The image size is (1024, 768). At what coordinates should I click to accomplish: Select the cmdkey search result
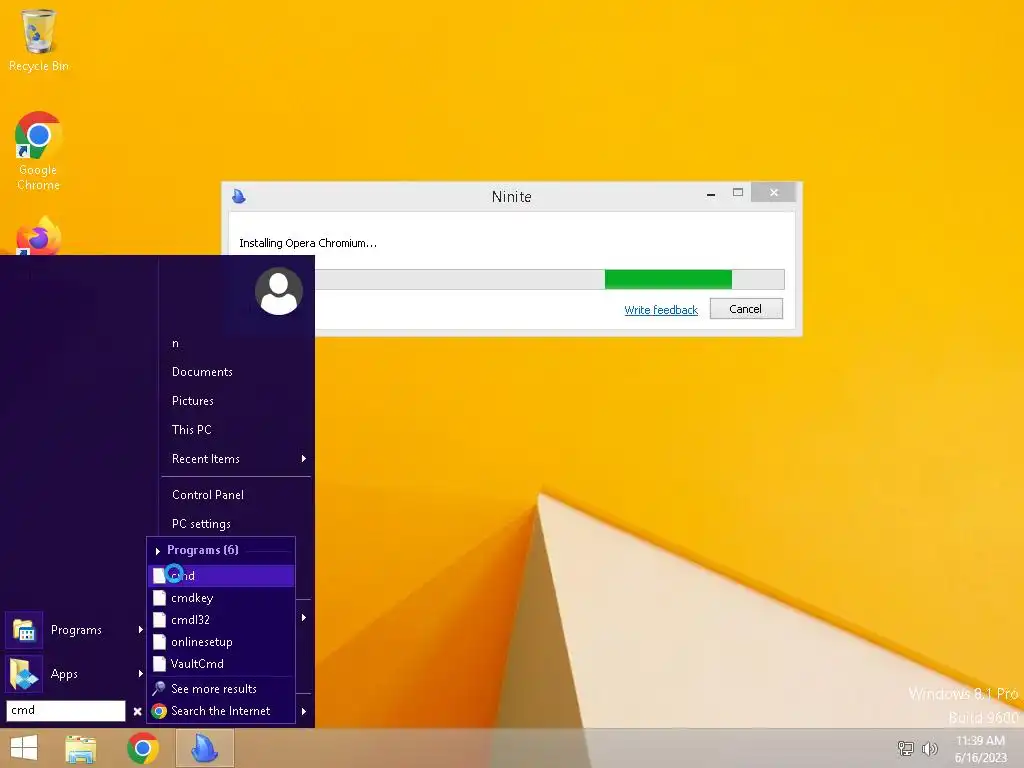(221, 598)
